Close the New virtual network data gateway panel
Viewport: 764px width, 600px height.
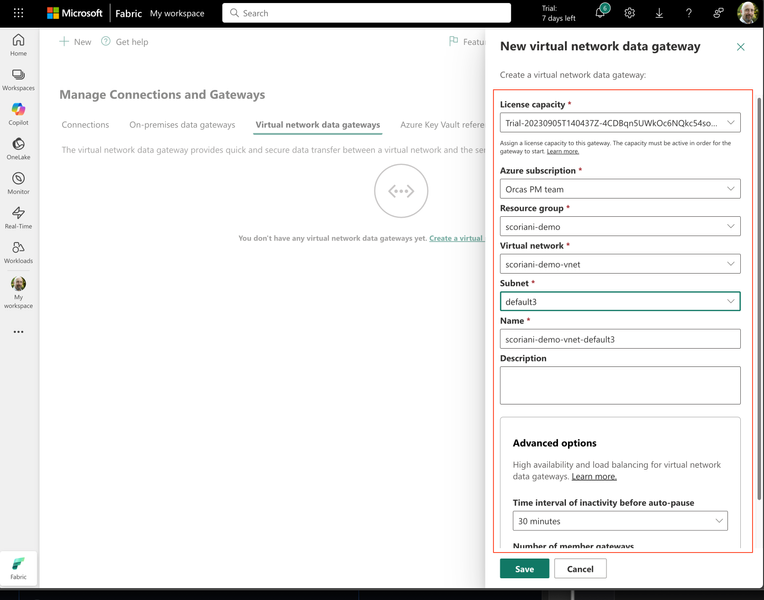coord(741,47)
